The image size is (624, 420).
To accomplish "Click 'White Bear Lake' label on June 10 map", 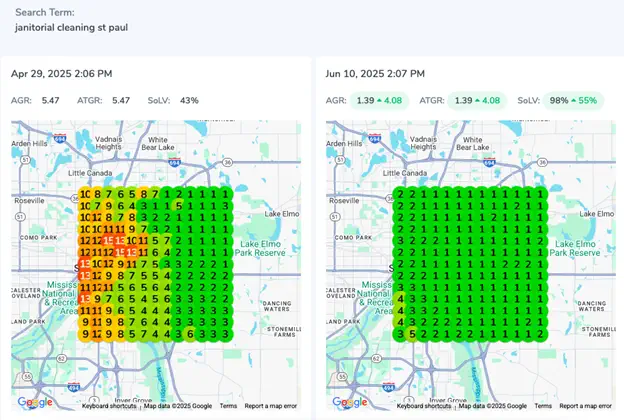I will 473,144.
